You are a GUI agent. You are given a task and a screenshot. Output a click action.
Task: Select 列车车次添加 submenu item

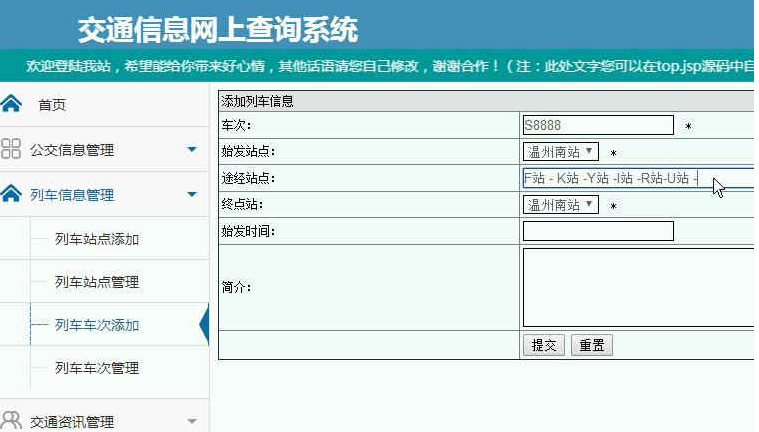pos(97,324)
